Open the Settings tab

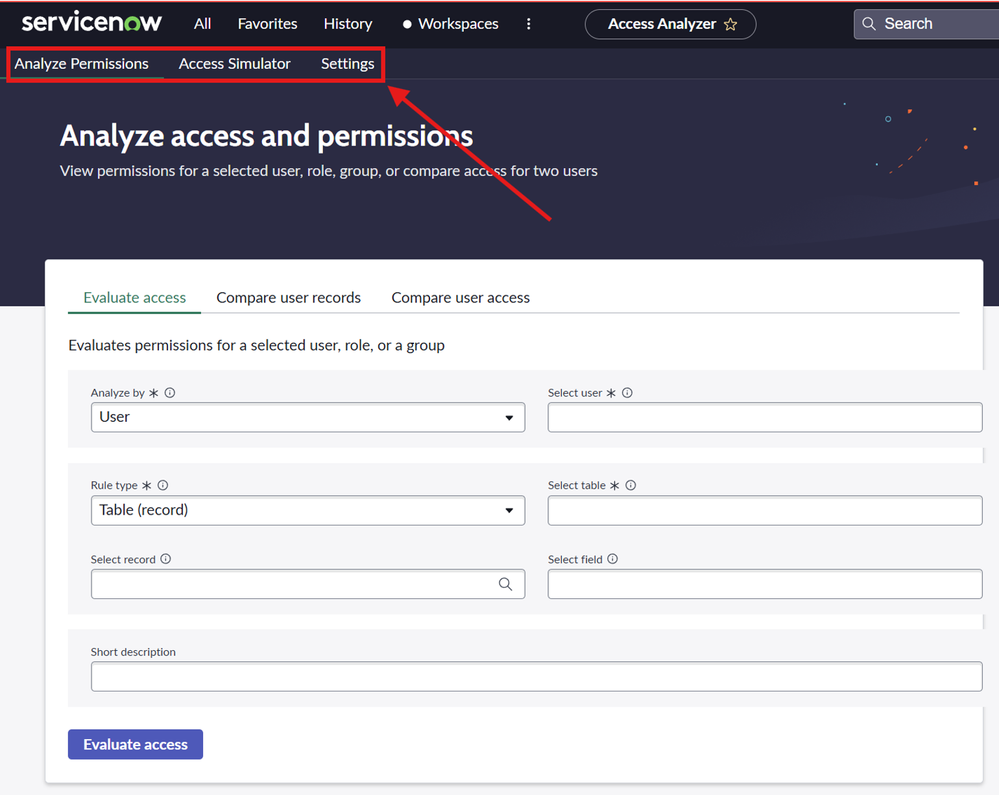(347, 64)
